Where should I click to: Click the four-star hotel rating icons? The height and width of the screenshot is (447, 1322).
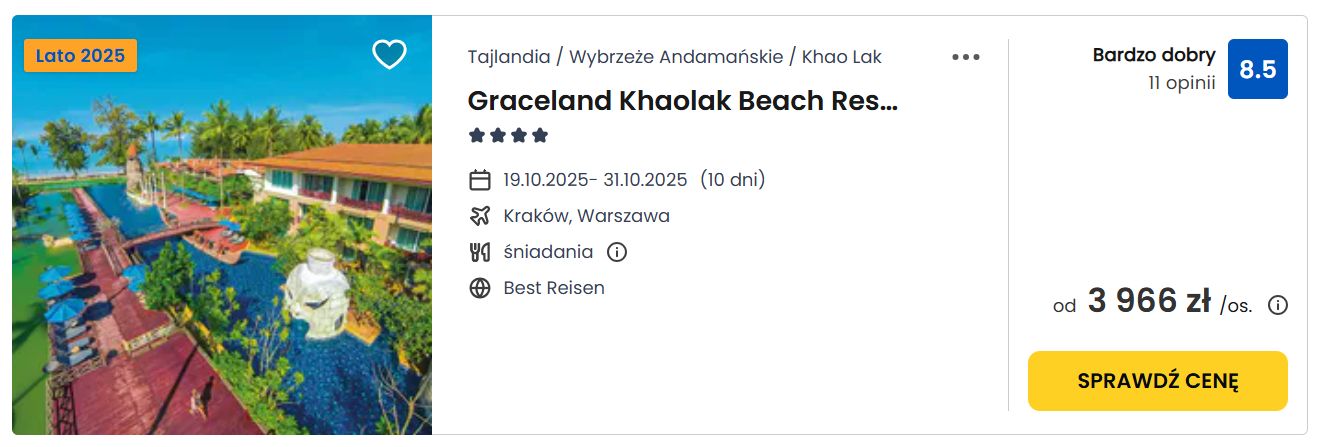point(509,135)
